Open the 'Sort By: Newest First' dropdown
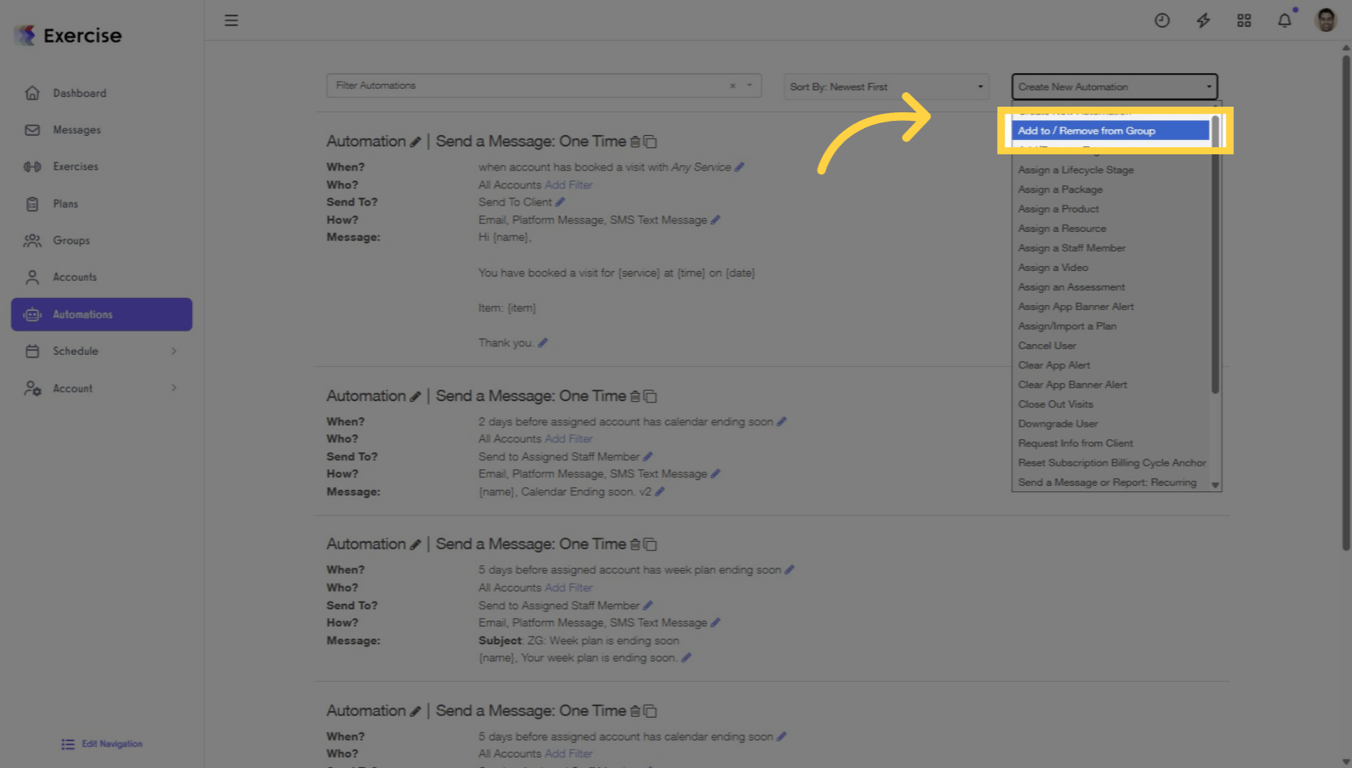The height and width of the screenshot is (768, 1352). tap(885, 86)
